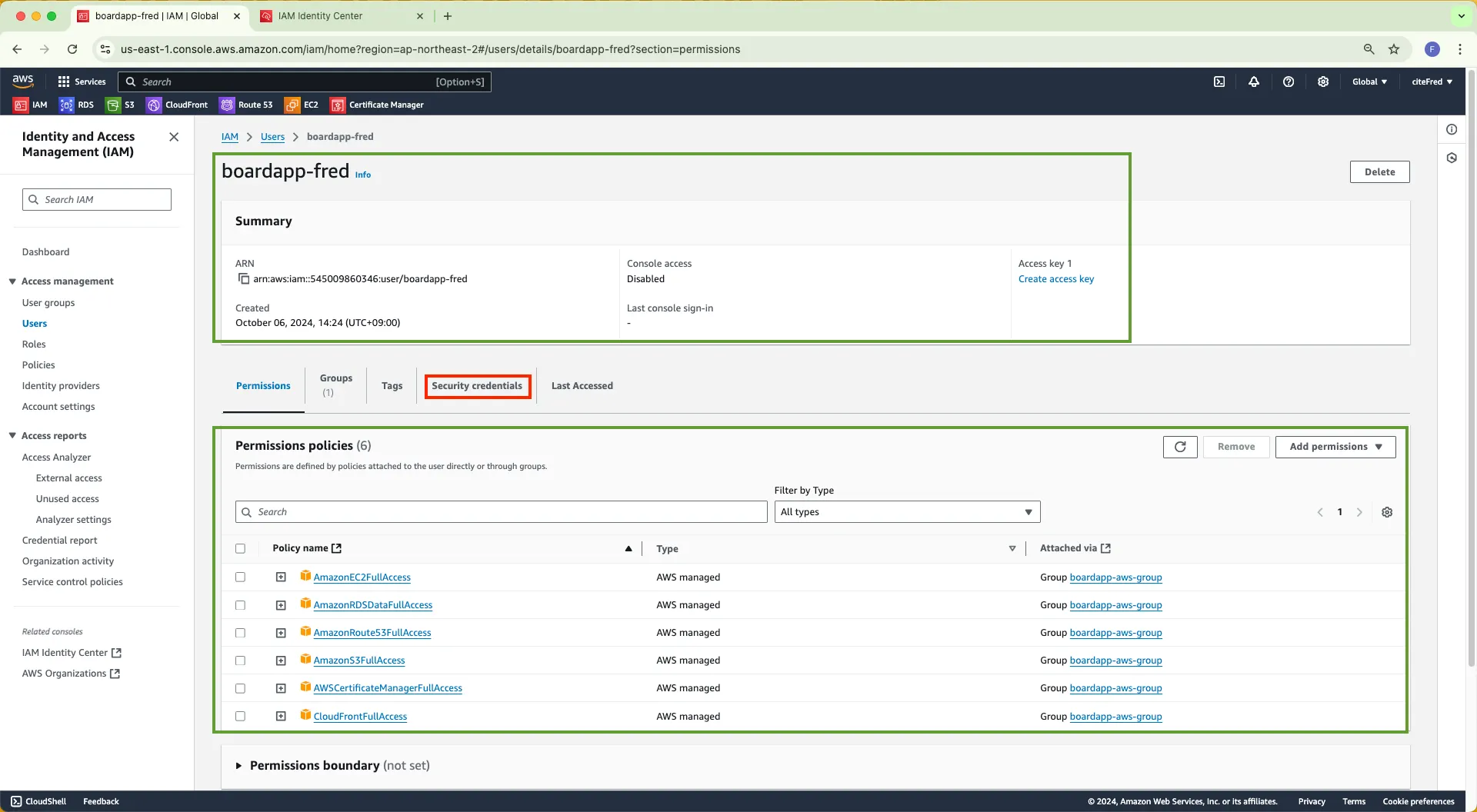Check the CloudFrontFullAccess policy checkbox
This screenshot has width=1477, height=812.
240,716
